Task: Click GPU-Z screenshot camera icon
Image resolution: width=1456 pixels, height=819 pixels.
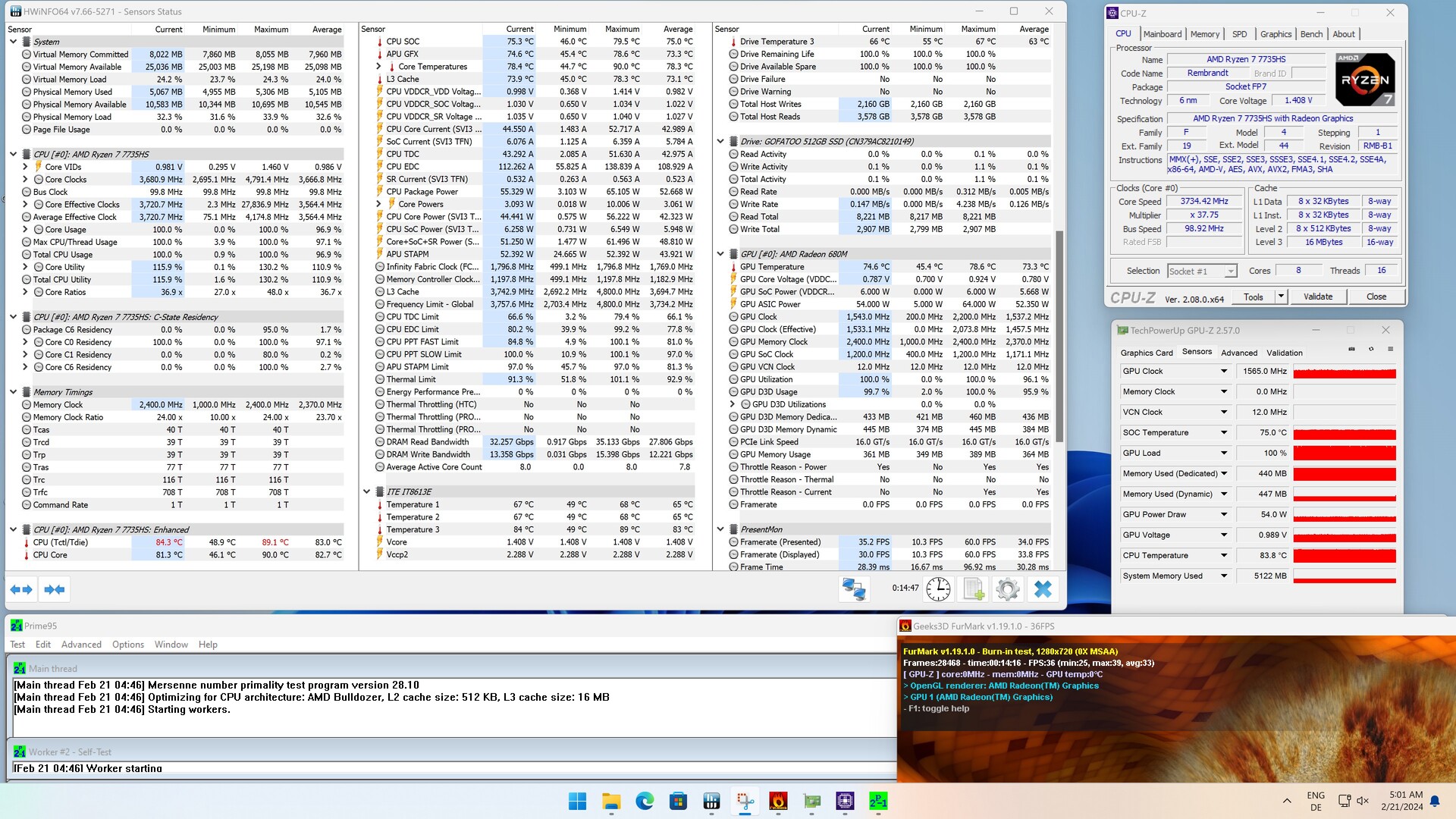Action: click(x=1351, y=350)
